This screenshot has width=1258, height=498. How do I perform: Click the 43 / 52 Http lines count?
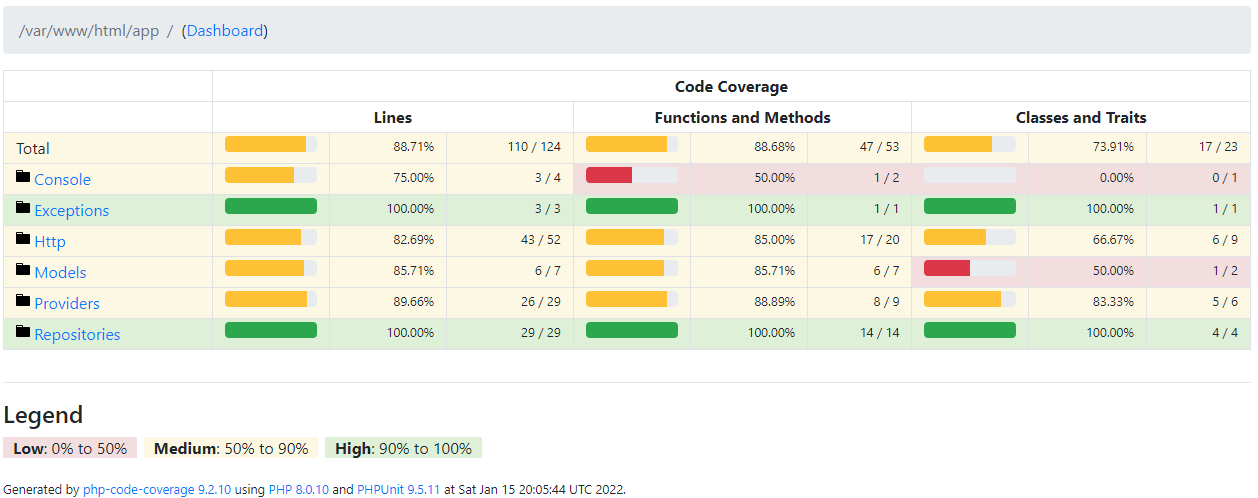(541, 240)
